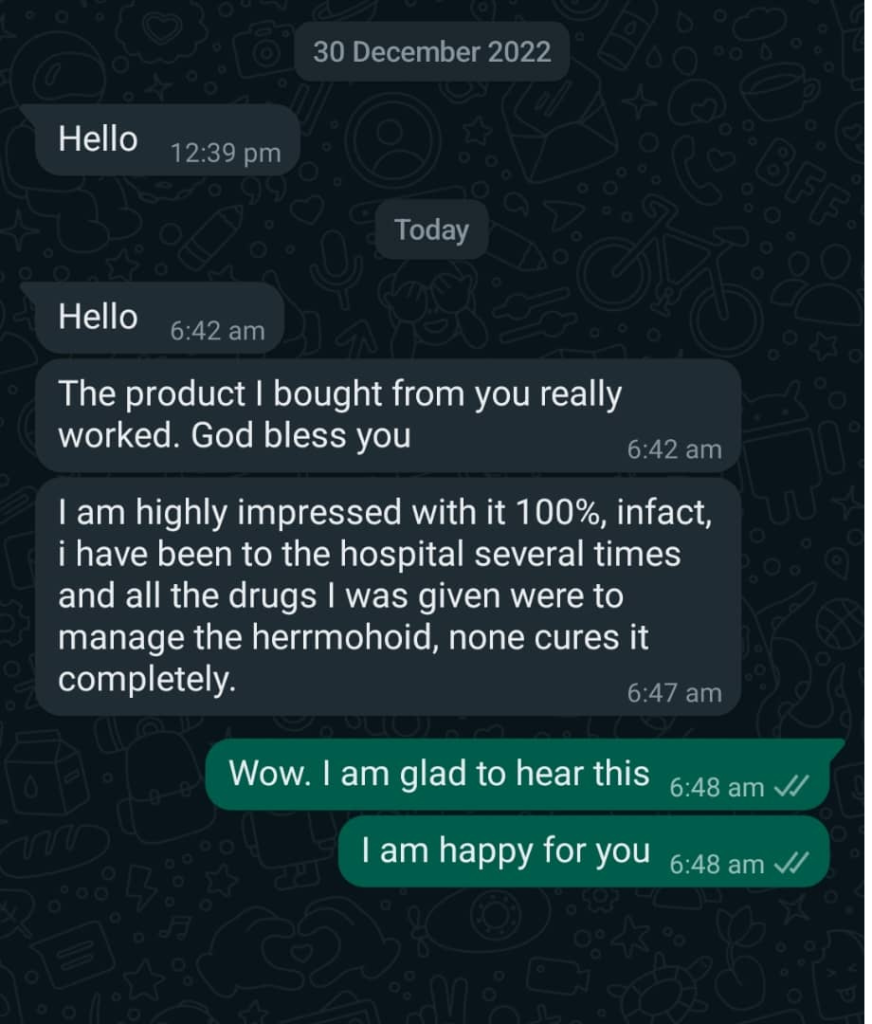Image resolution: width=872 pixels, height=1024 pixels.
Task: Click the 6:42 am timestamp beside second Hello
Action: [218, 331]
